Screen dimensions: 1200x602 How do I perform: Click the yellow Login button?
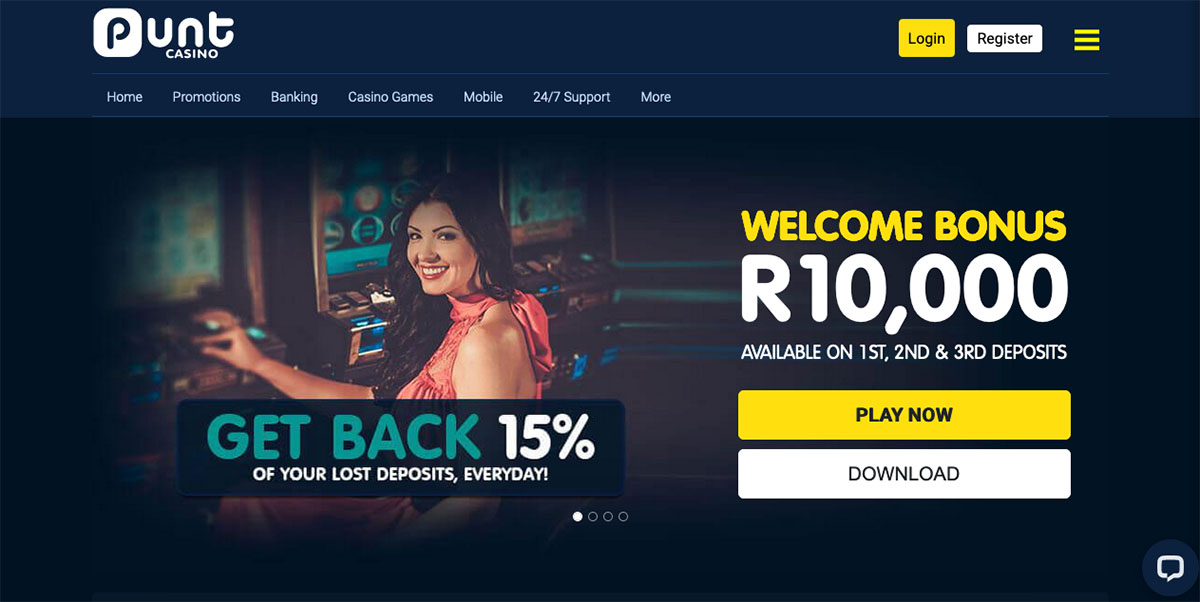[x=926, y=38]
